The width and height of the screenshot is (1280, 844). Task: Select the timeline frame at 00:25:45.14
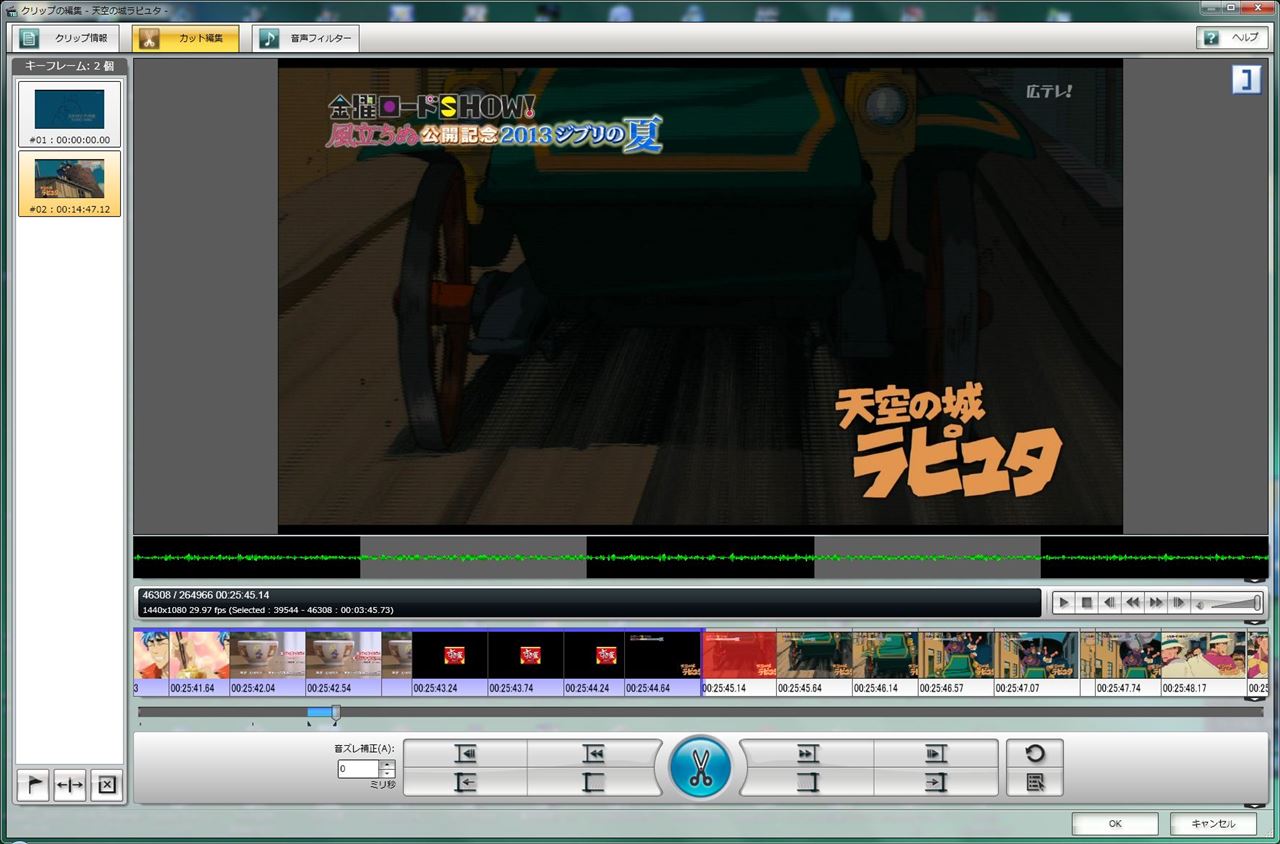[x=739, y=663]
